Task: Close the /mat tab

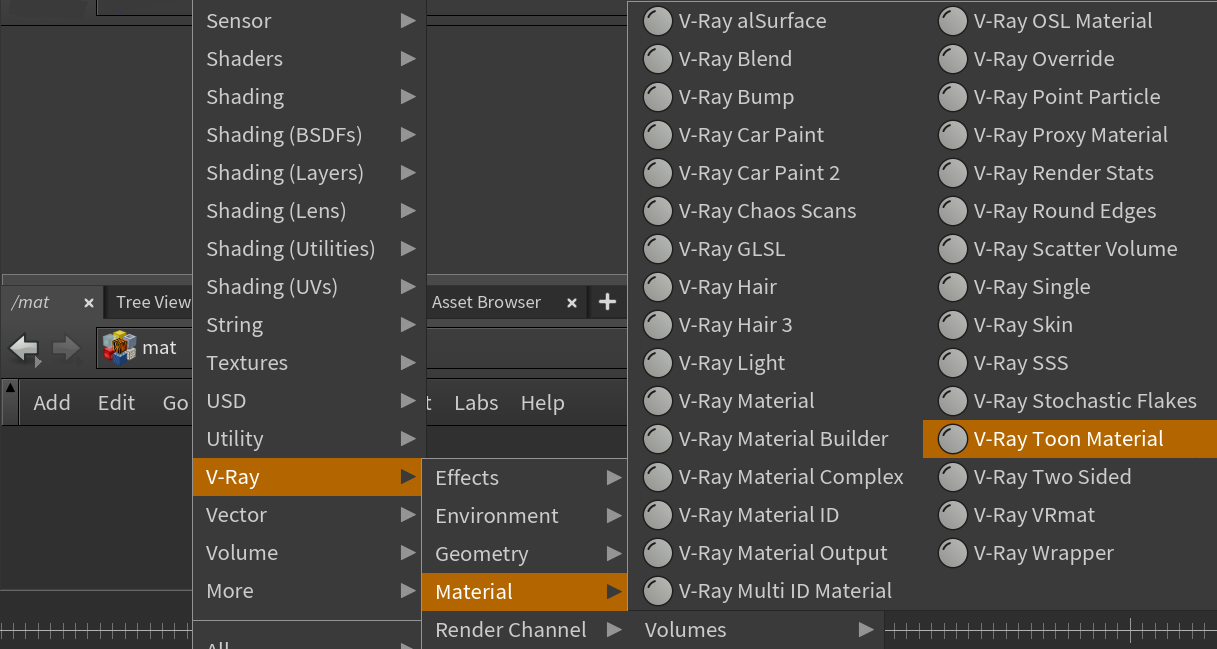Action: 89,302
